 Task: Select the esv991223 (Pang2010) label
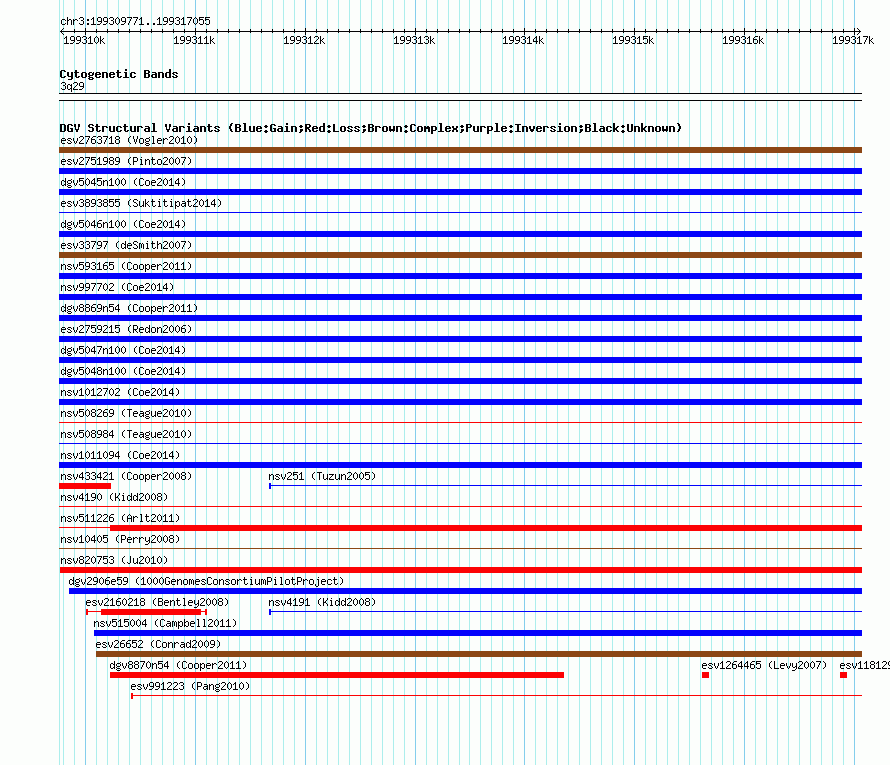click(190, 686)
